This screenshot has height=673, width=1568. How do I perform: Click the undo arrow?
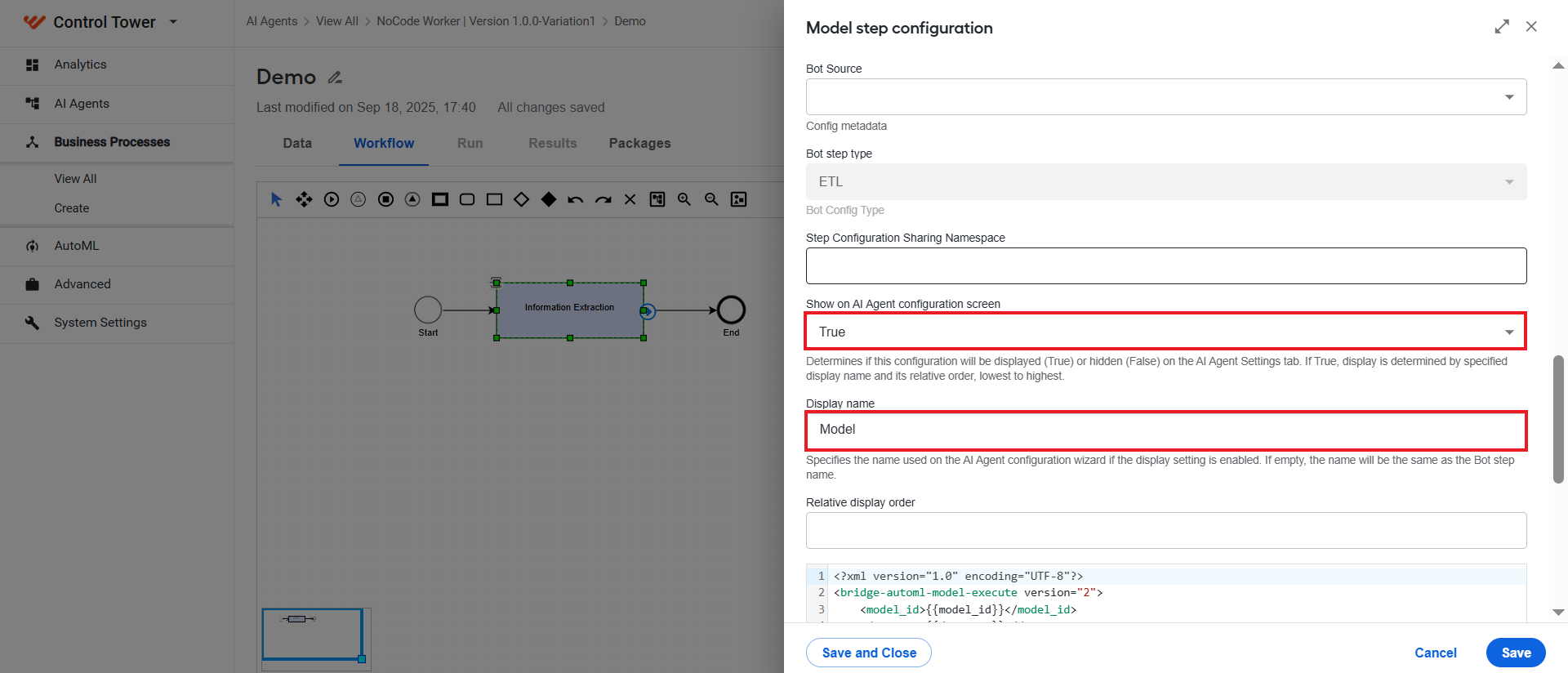pos(576,199)
